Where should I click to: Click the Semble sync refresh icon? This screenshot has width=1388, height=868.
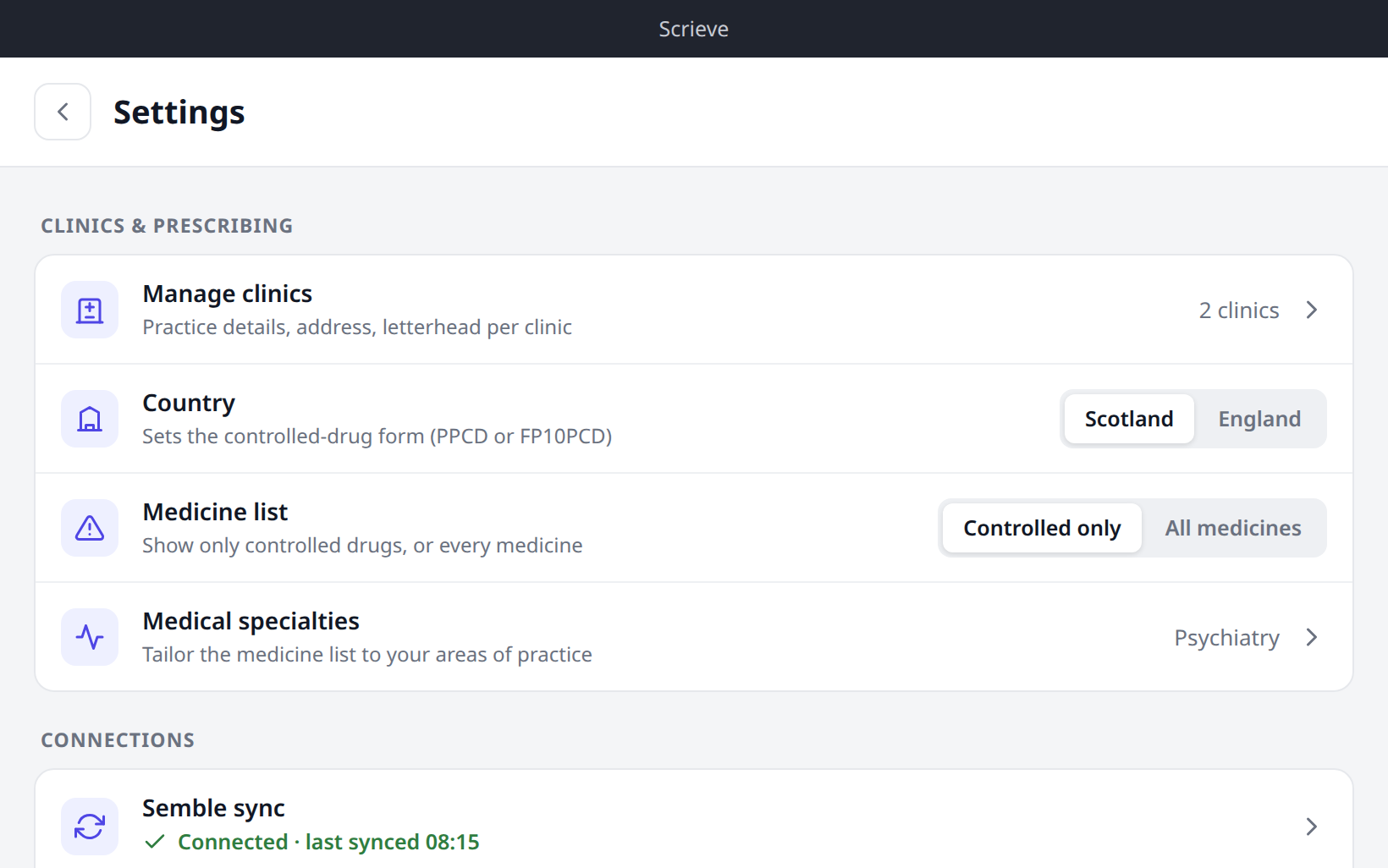(90, 827)
